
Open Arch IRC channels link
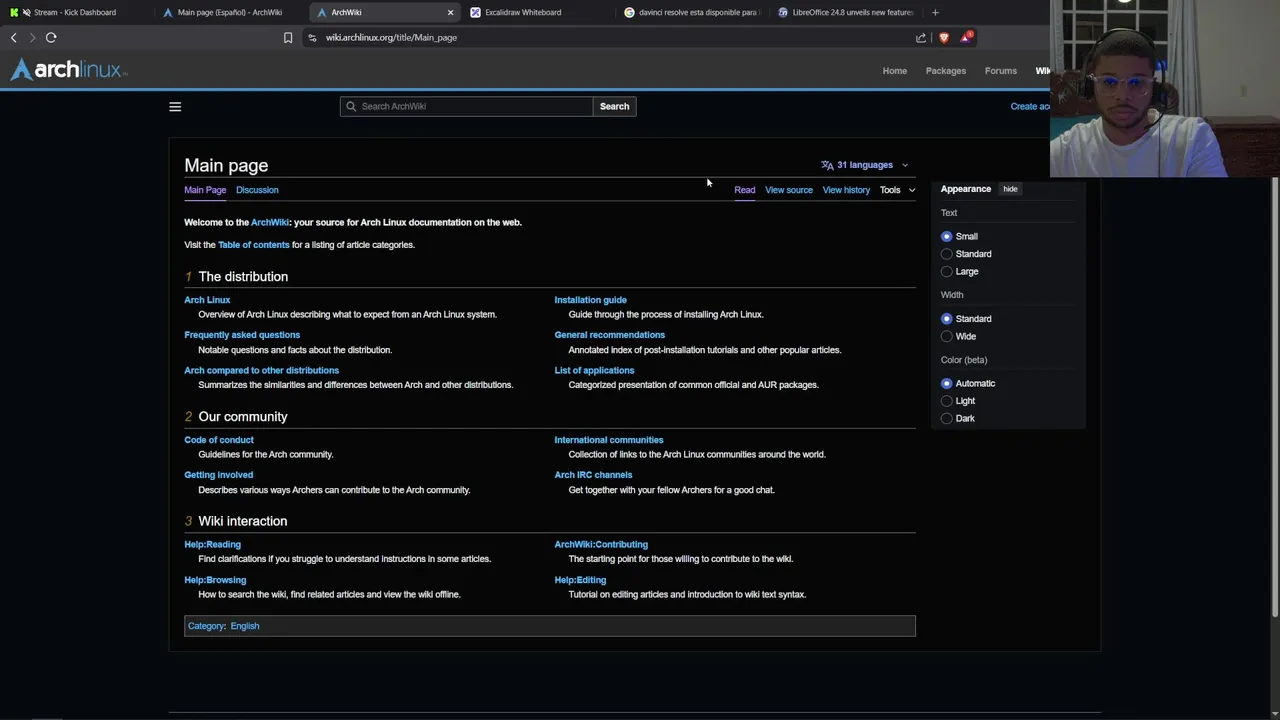593,475
